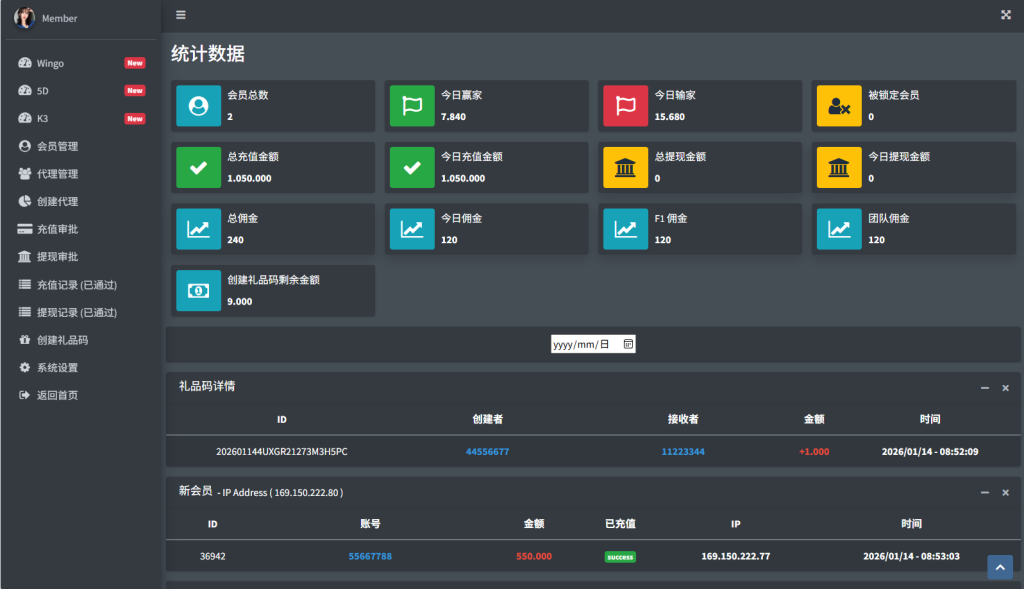Image resolution: width=1024 pixels, height=589 pixels.
Task: Click the blue user icon on 会员总数 card
Action: tap(198, 105)
